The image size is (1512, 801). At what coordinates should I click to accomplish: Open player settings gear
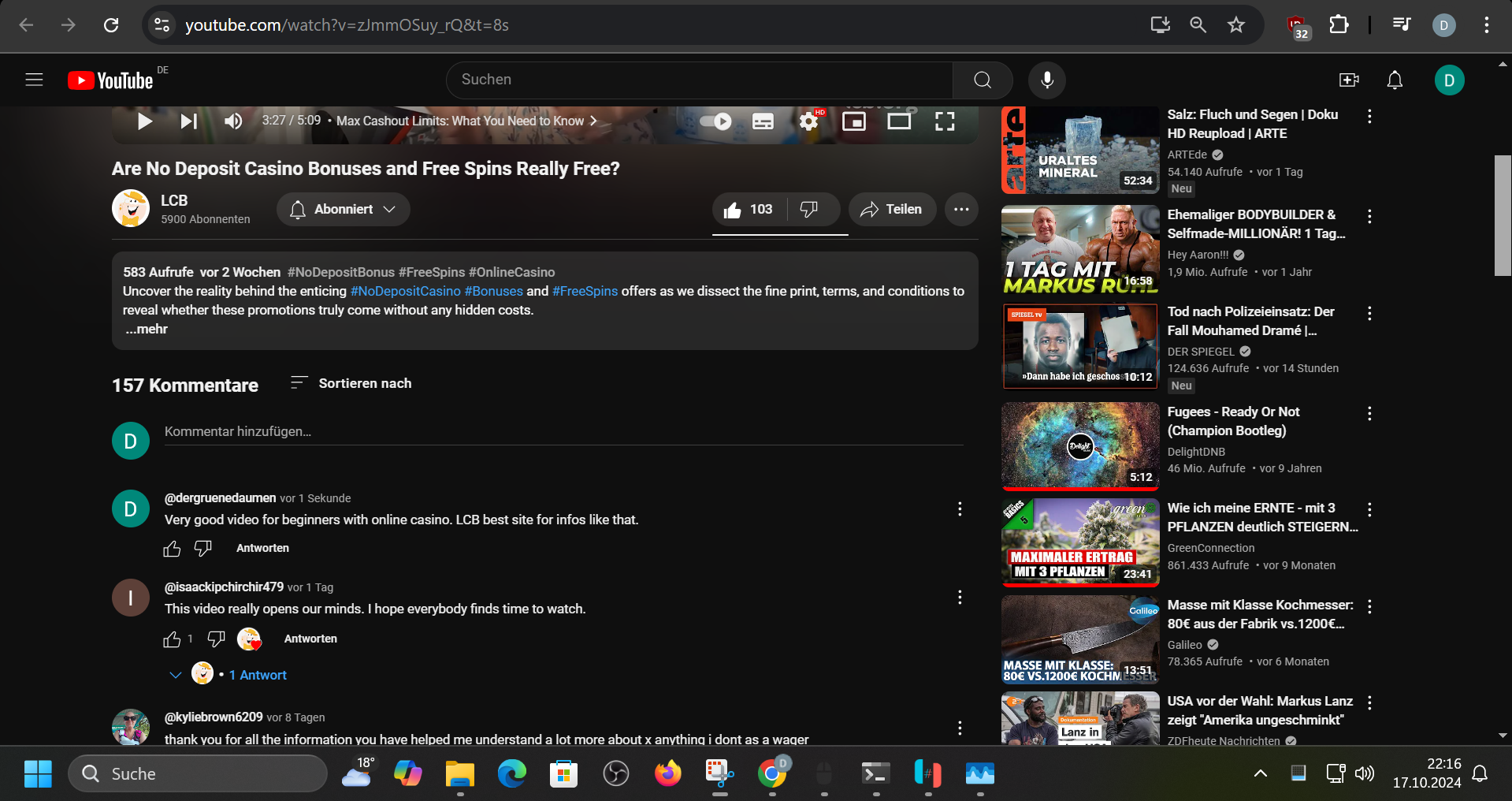click(808, 121)
